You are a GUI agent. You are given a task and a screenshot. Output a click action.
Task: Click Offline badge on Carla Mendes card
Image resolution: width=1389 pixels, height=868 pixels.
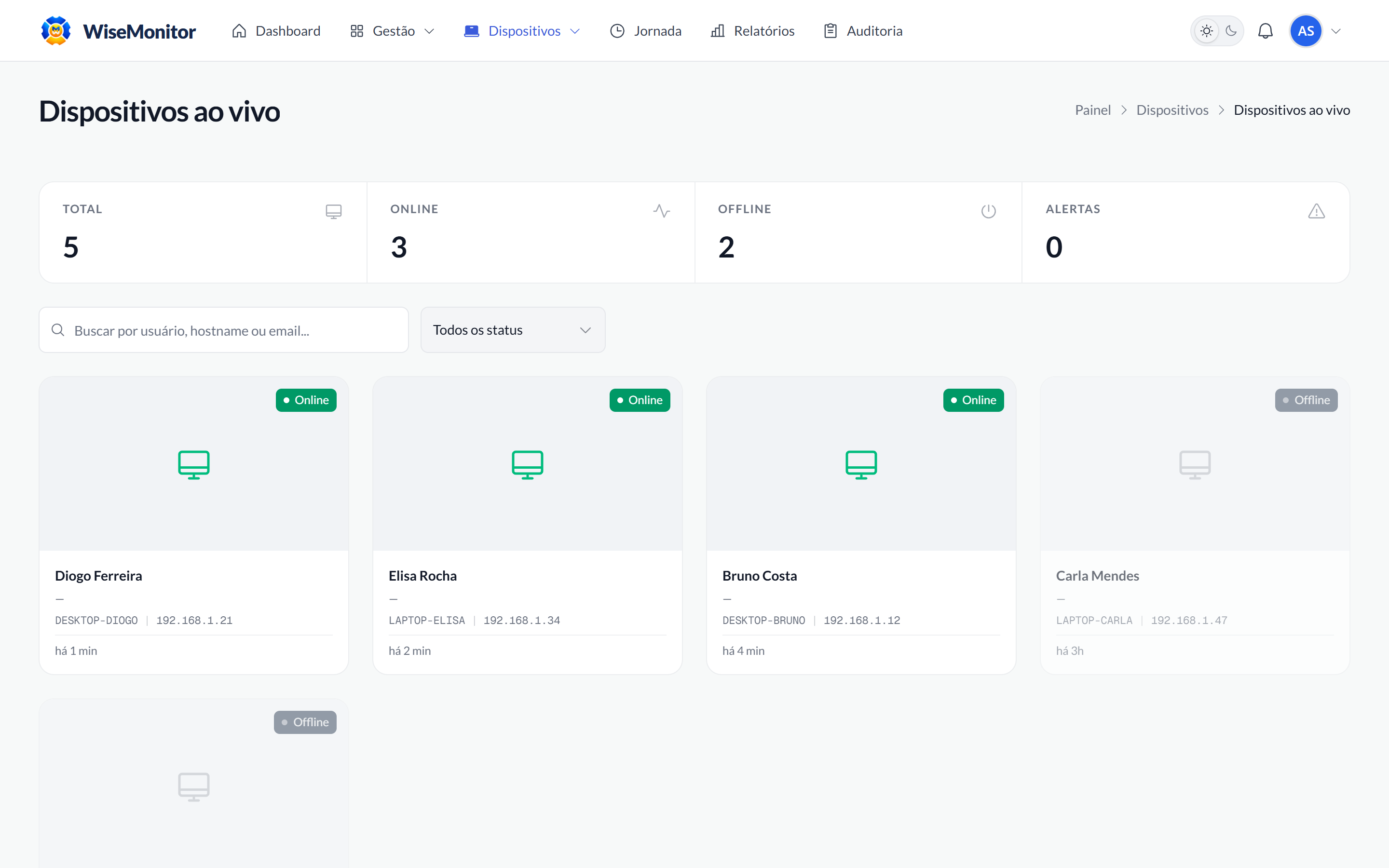[1306, 400]
